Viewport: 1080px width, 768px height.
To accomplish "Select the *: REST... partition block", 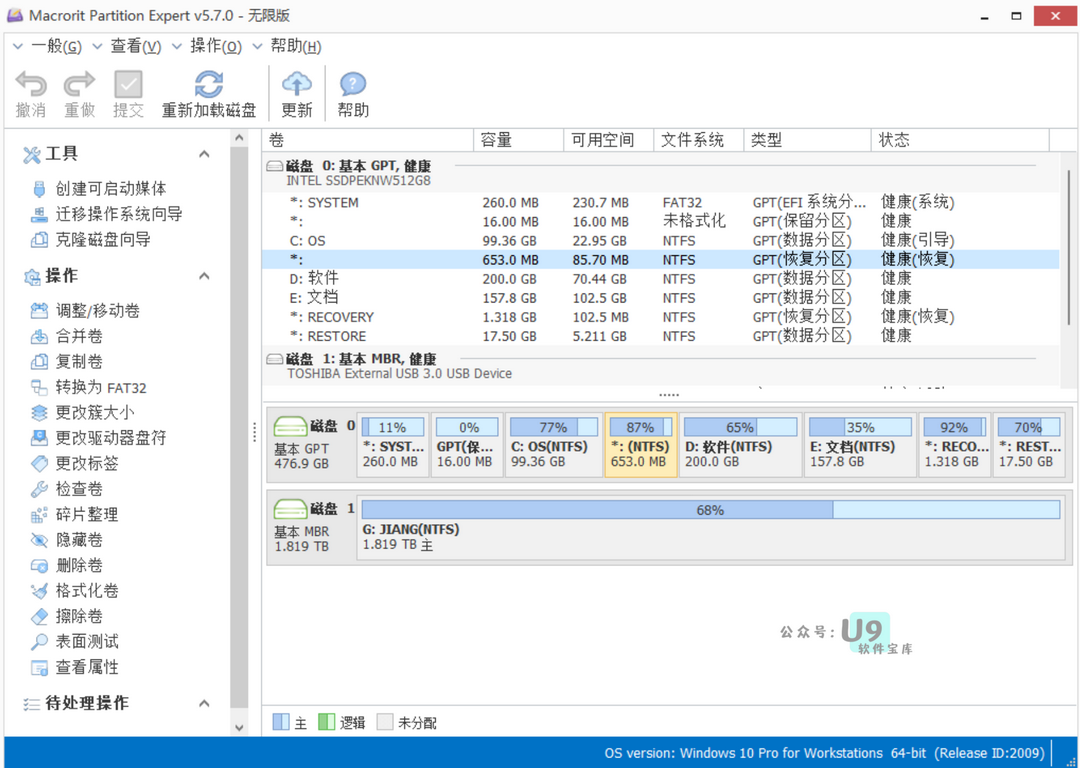I will point(1028,444).
